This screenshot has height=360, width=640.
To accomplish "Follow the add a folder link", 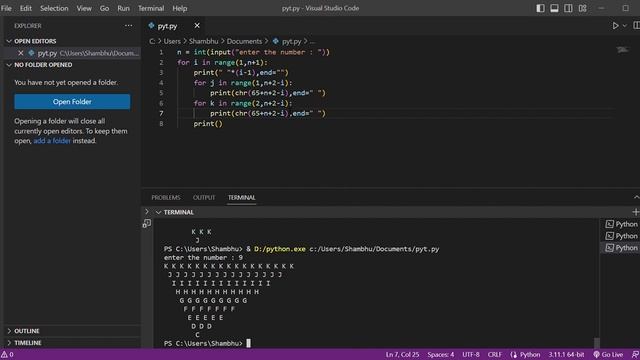I will click(x=52, y=141).
